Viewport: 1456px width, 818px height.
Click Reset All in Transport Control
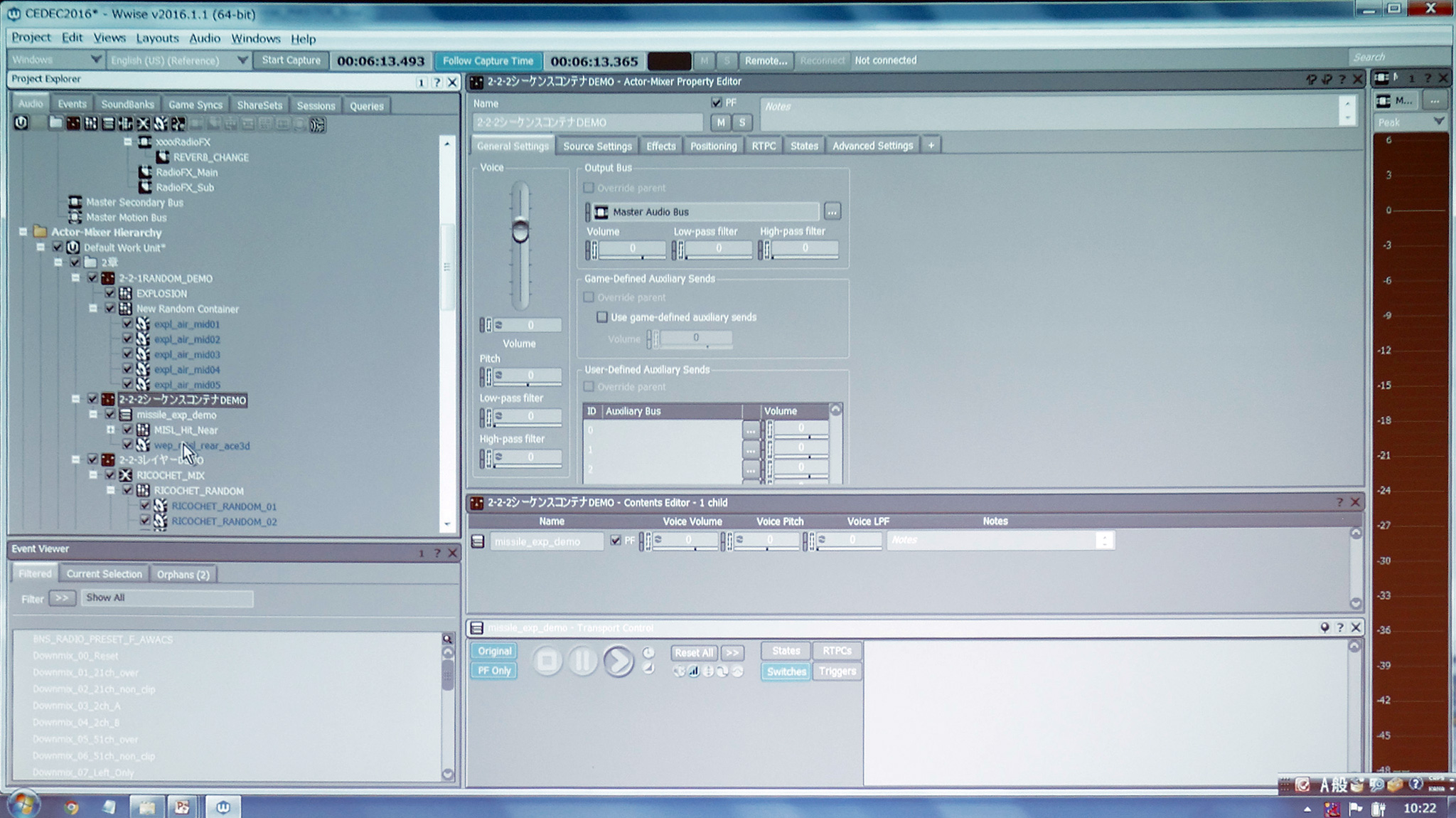click(693, 652)
